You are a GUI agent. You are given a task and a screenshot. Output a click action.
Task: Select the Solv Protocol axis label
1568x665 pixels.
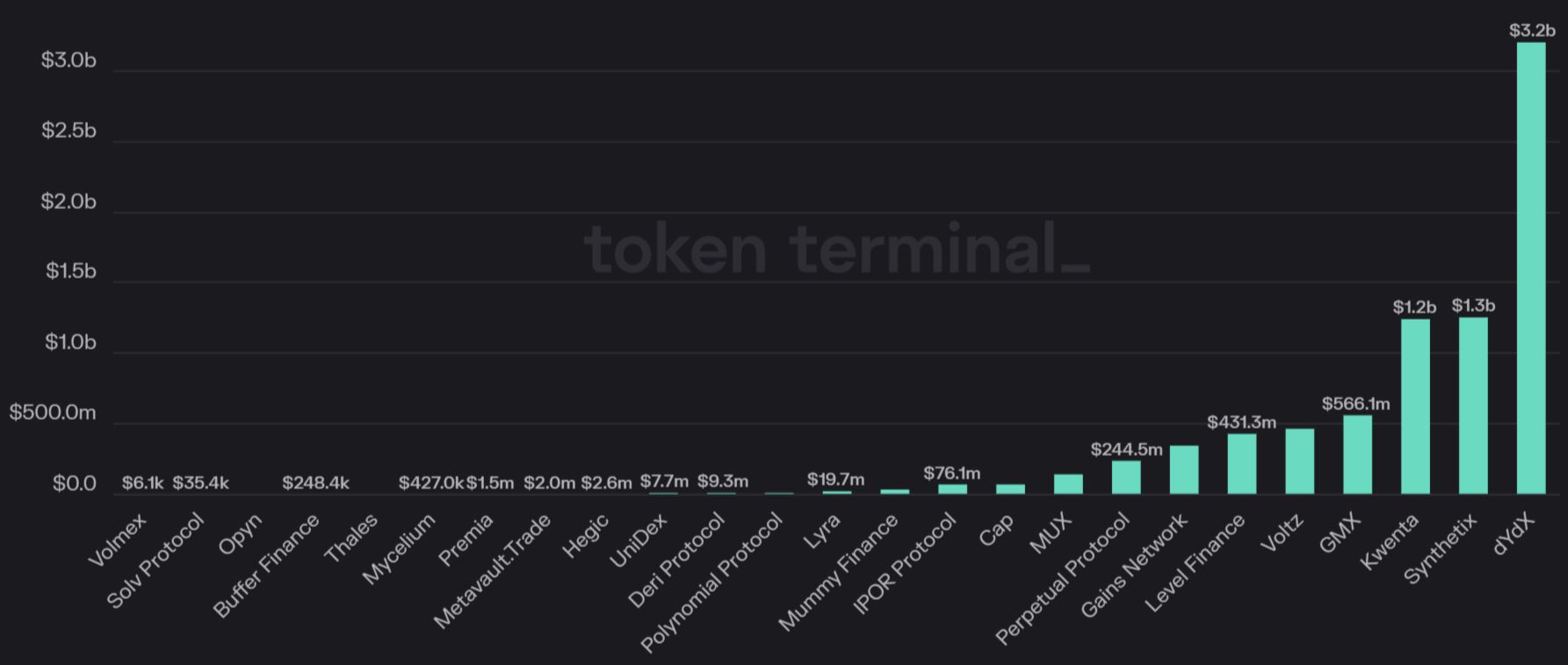coord(155,561)
